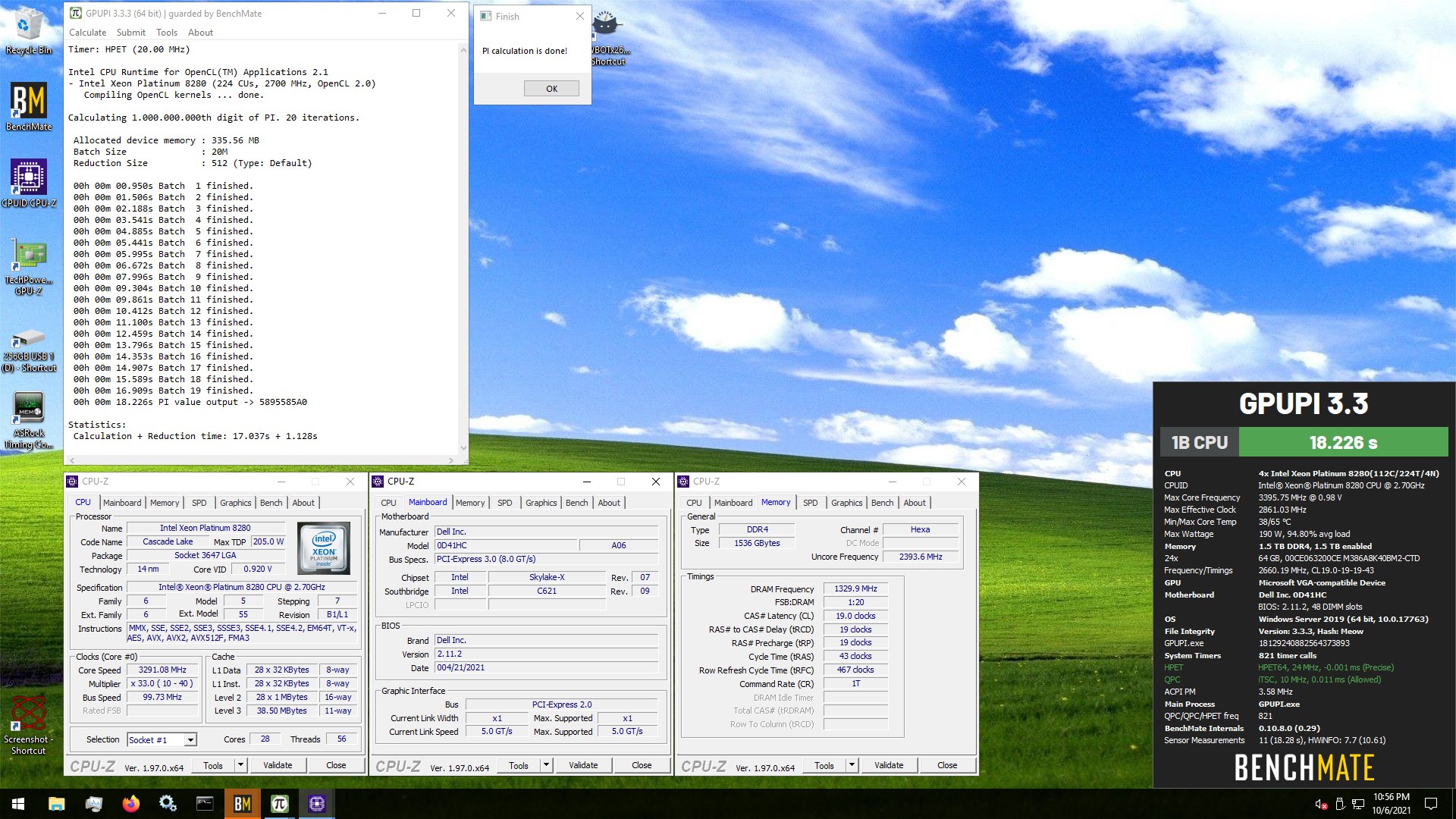This screenshot has height=819, width=1456.
Task: Click the memory Size value 1536 GBytes
Action: point(757,544)
